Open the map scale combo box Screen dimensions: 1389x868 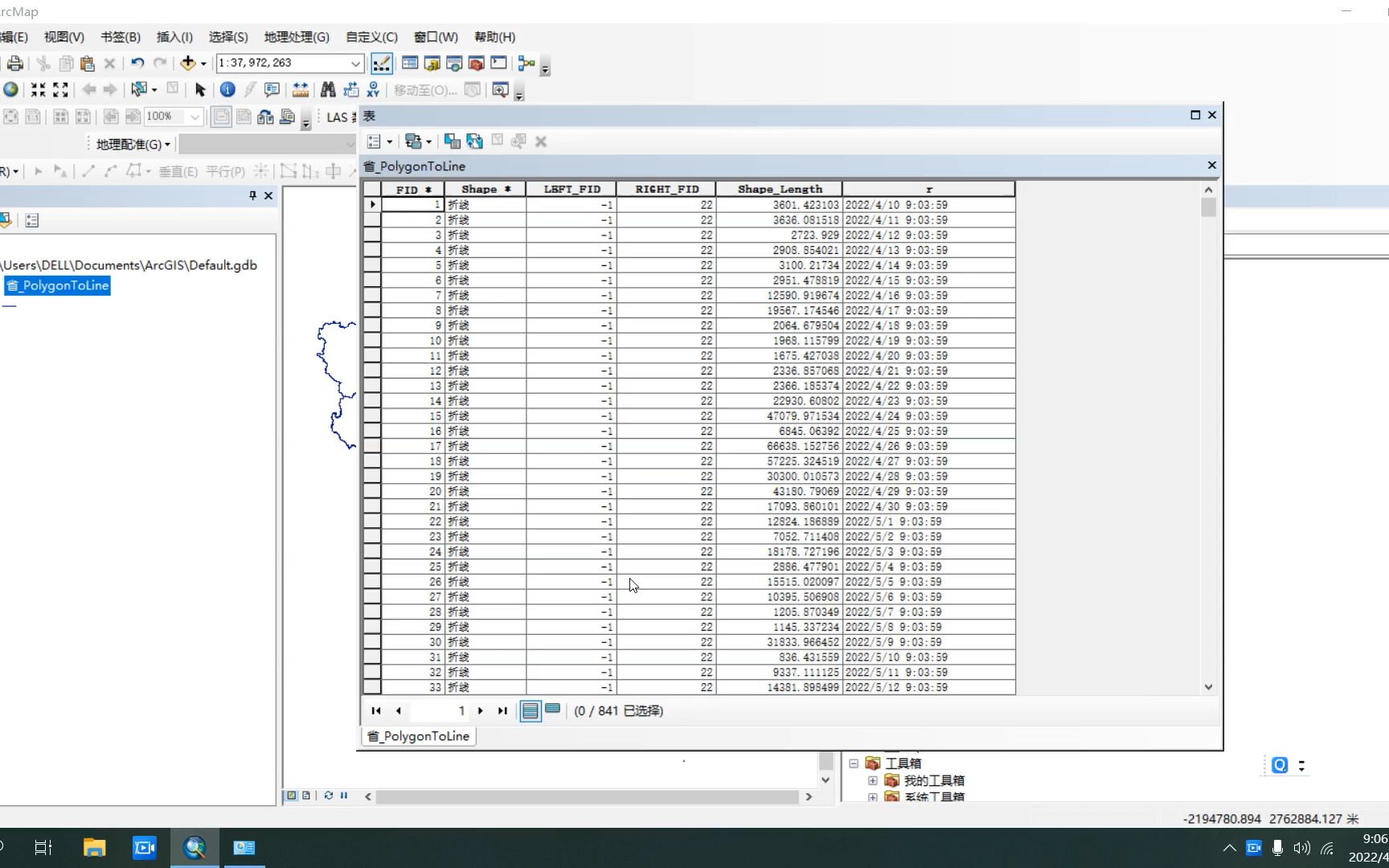(290, 63)
